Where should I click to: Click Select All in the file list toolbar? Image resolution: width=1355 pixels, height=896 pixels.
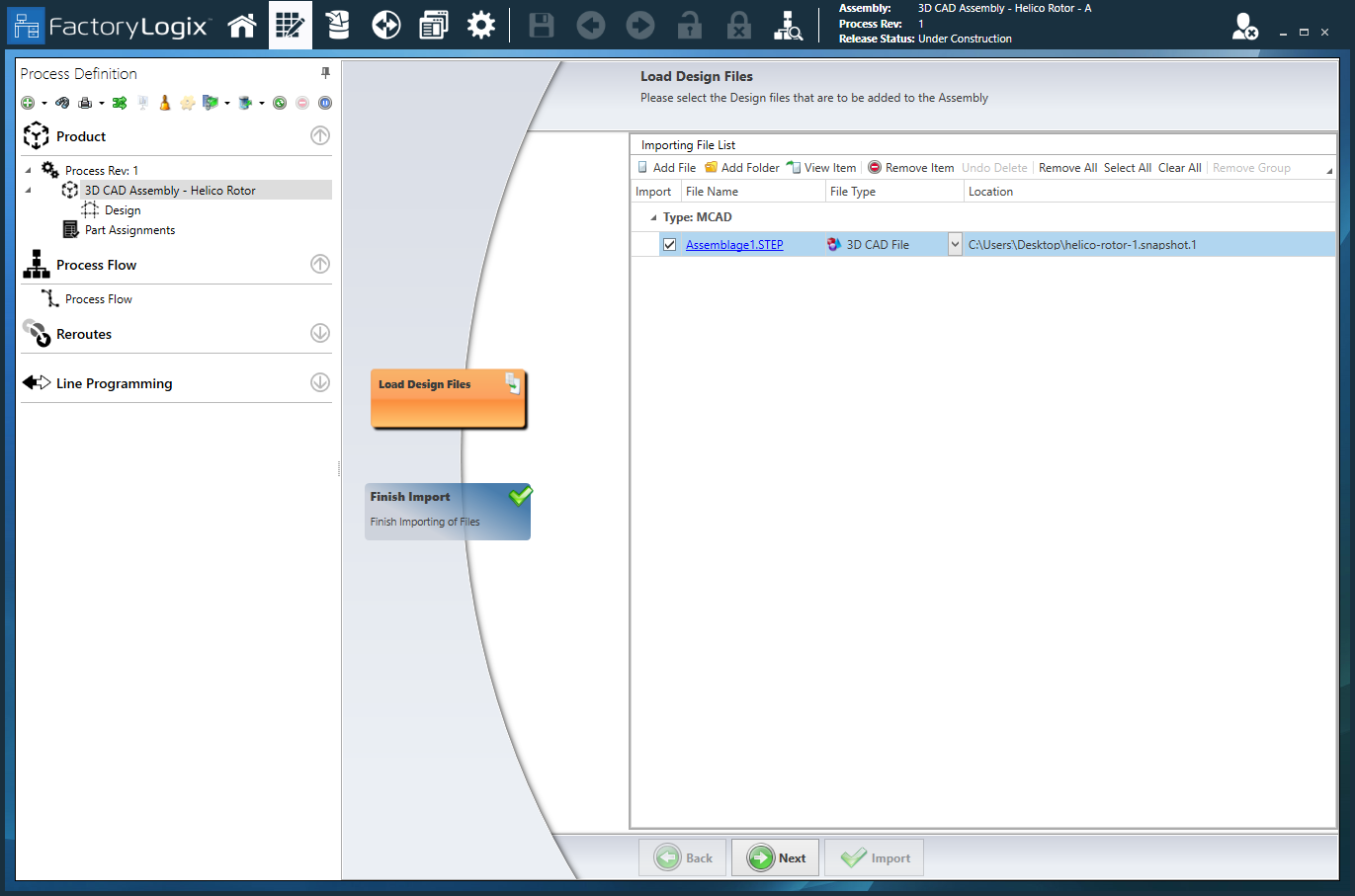1127,167
